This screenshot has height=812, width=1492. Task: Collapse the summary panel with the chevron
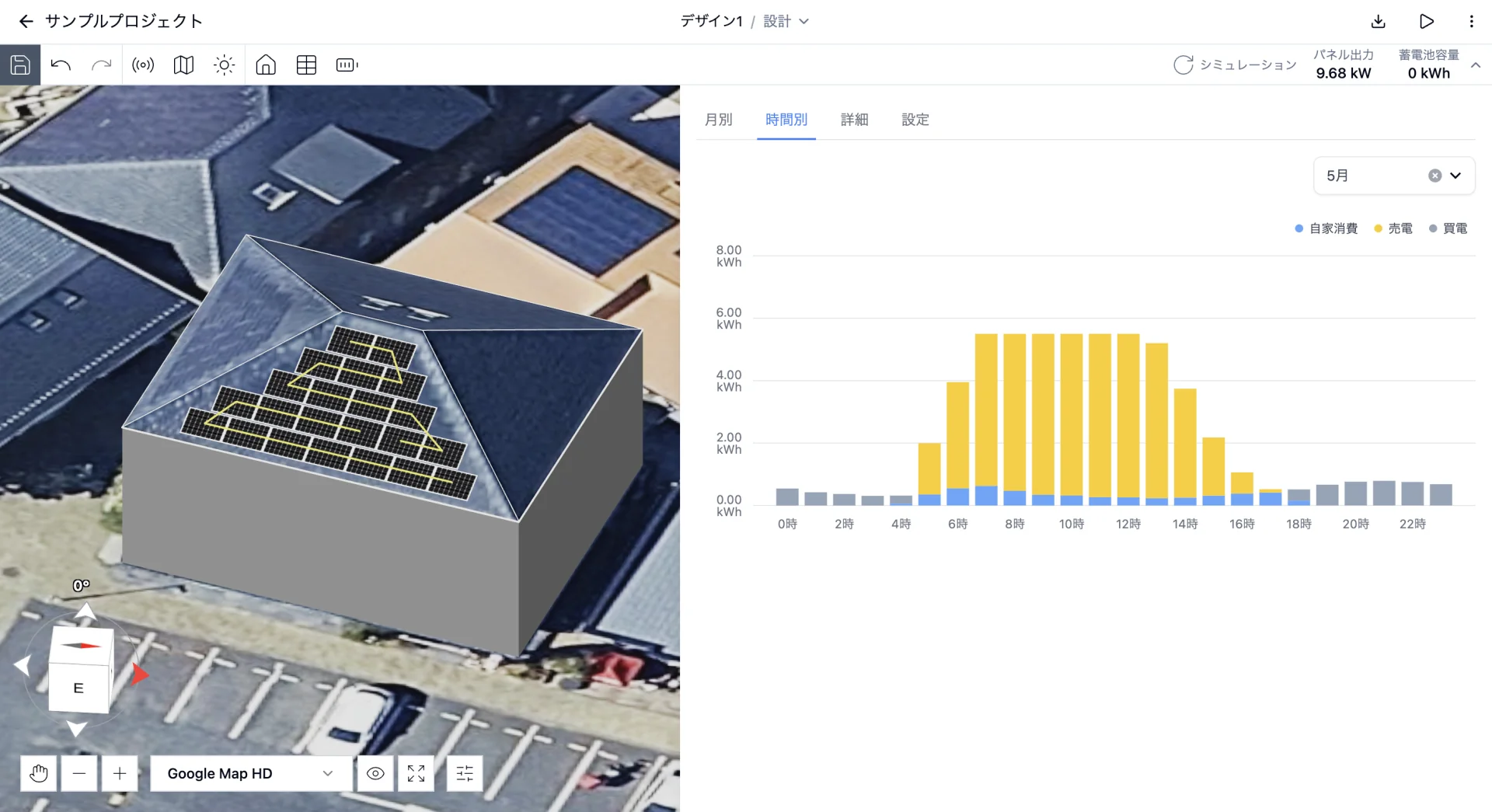tap(1476, 65)
